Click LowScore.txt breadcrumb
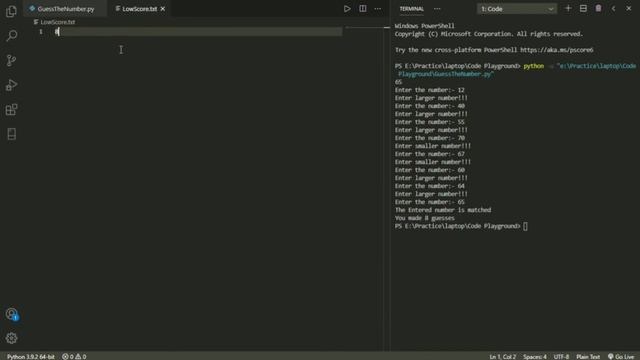Image resolution: width=640 pixels, height=360 pixels. click(58, 22)
